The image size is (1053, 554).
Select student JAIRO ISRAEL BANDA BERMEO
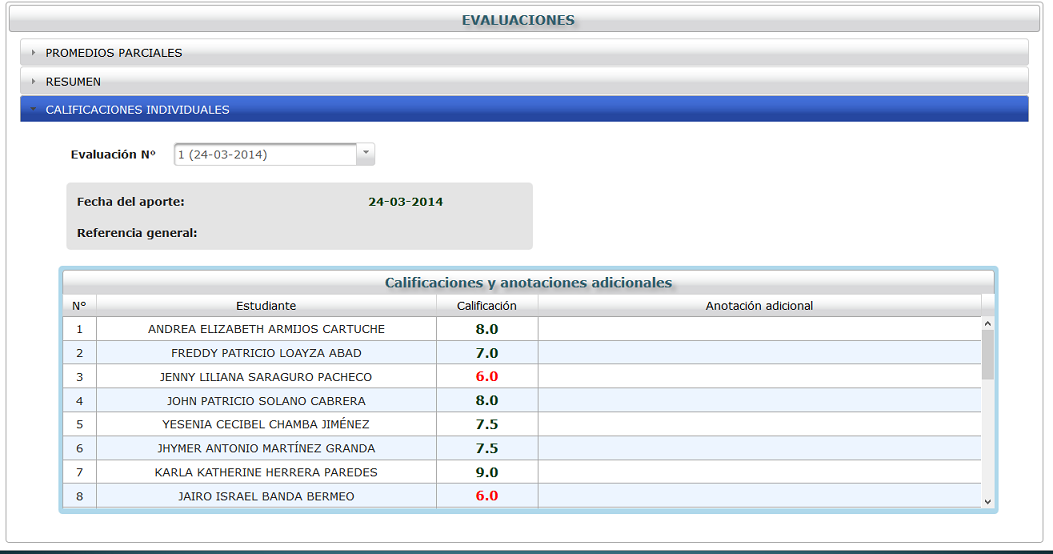click(266, 496)
